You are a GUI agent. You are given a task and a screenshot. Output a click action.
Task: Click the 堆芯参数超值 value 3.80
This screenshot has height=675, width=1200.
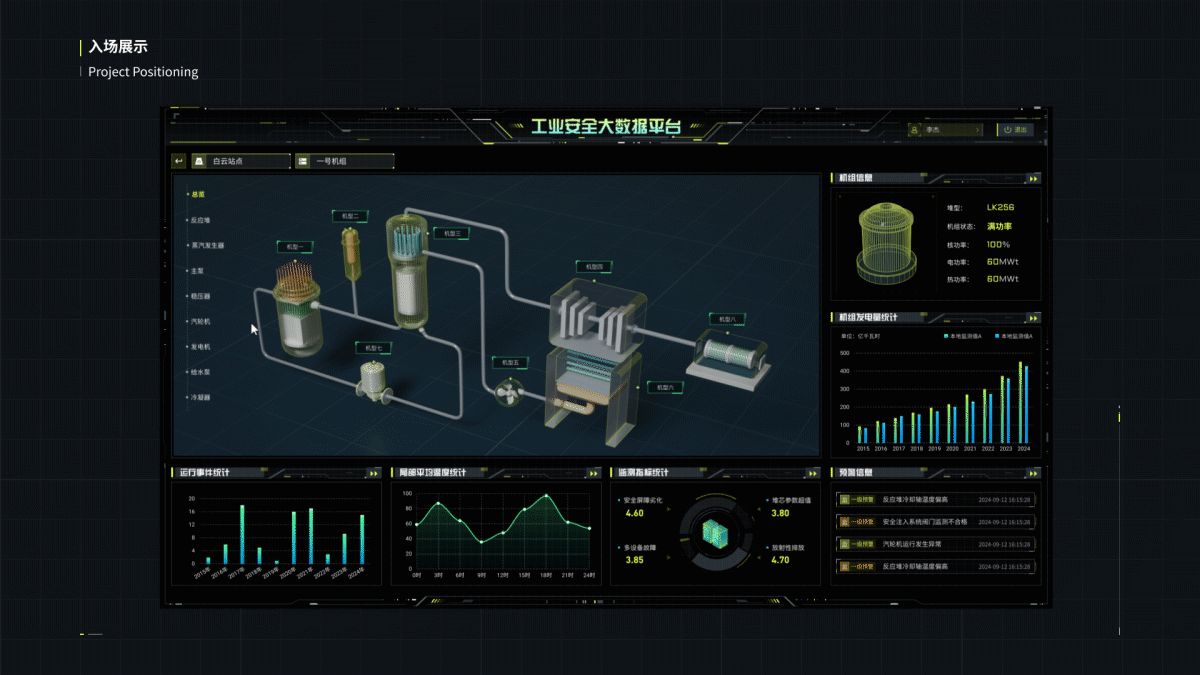pyautogui.click(x=781, y=513)
